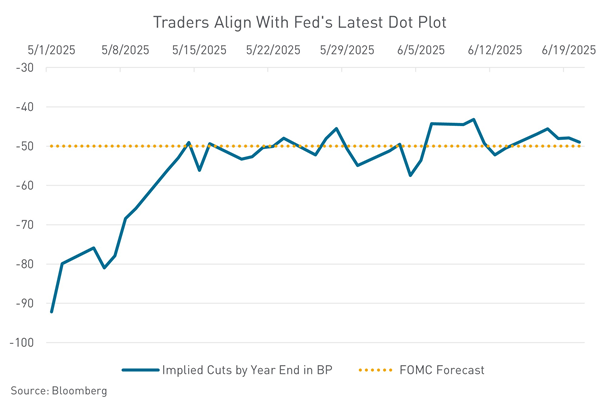Click the 6/19/2025 date axis label

pos(567,48)
